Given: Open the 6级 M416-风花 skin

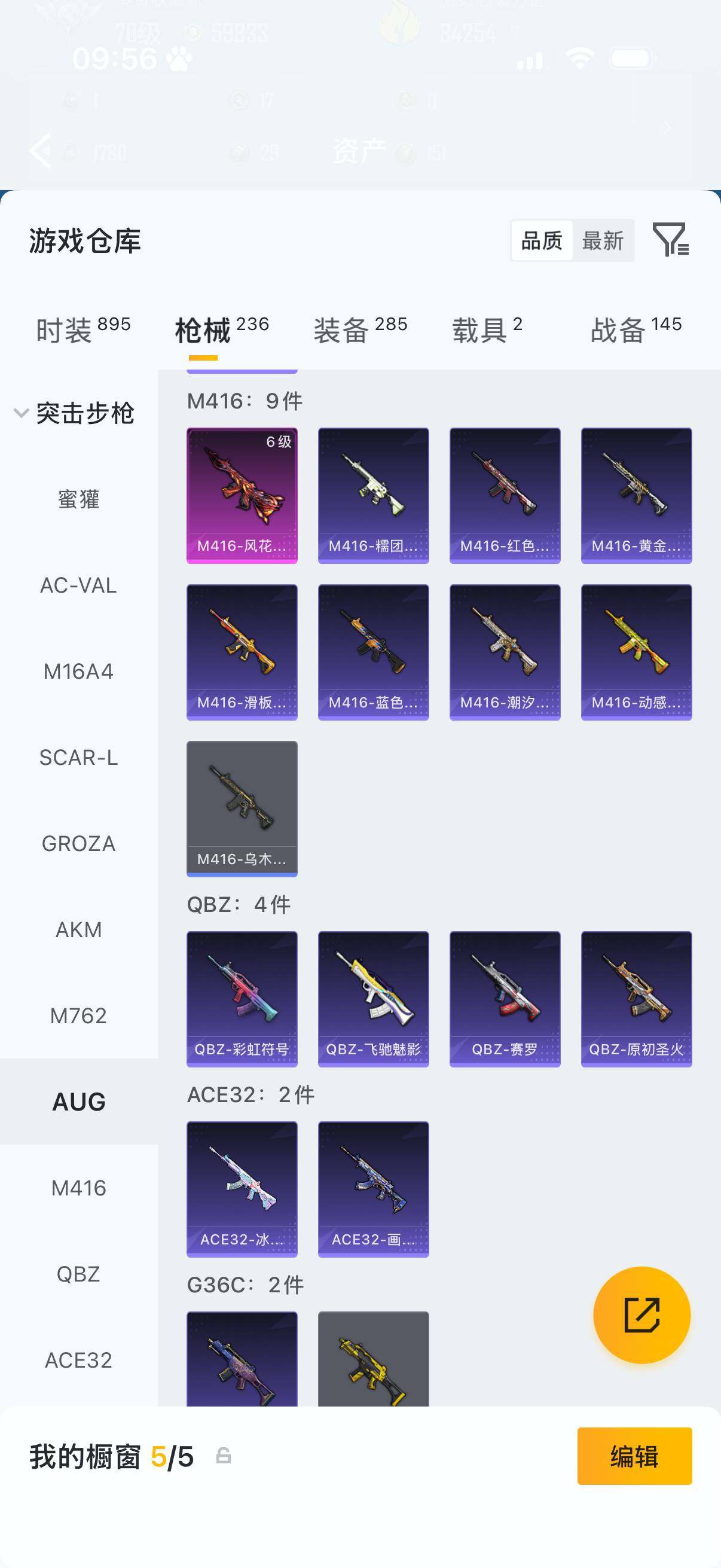Looking at the screenshot, I should tap(242, 496).
